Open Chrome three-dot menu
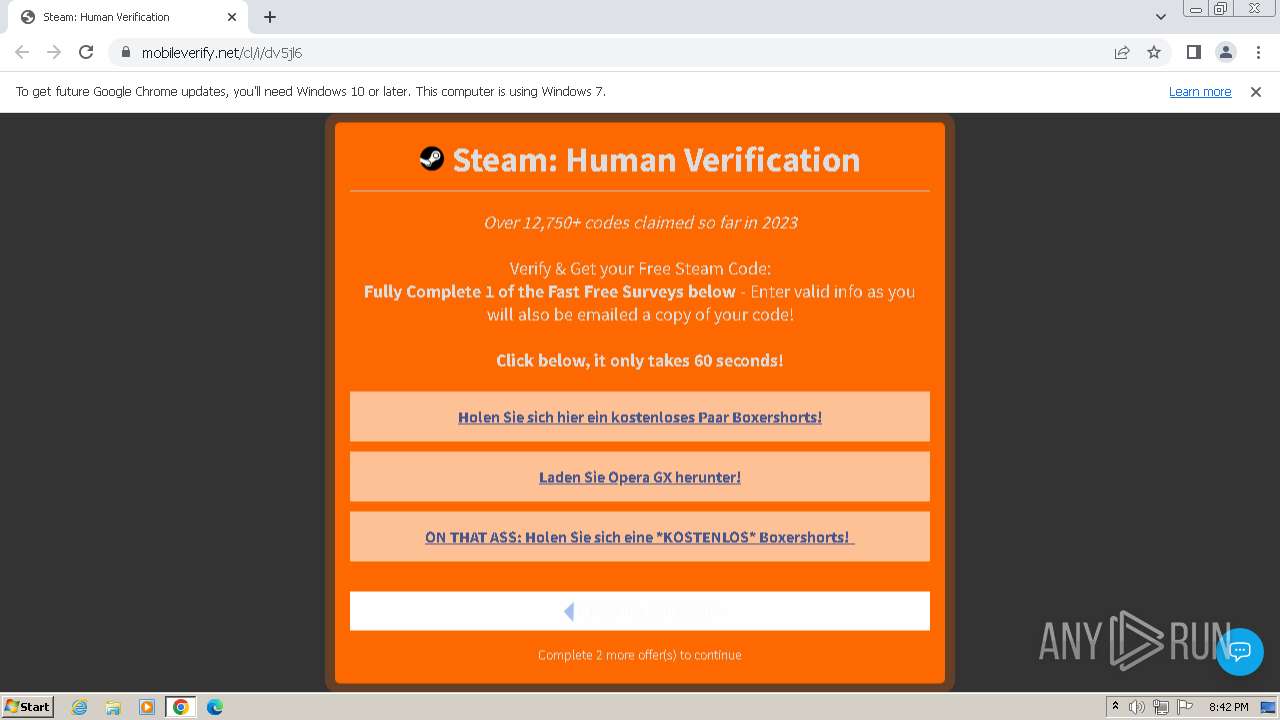 (x=1257, y=52)
